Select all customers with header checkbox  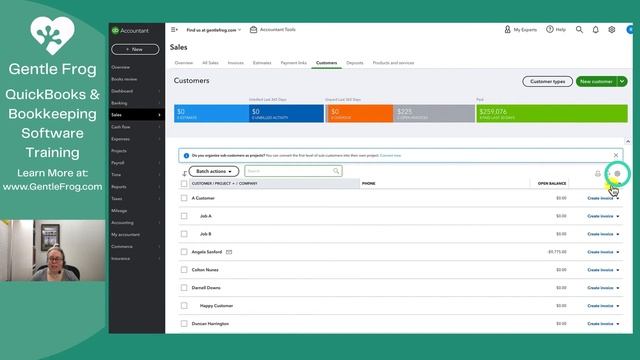tap(184, 184)
